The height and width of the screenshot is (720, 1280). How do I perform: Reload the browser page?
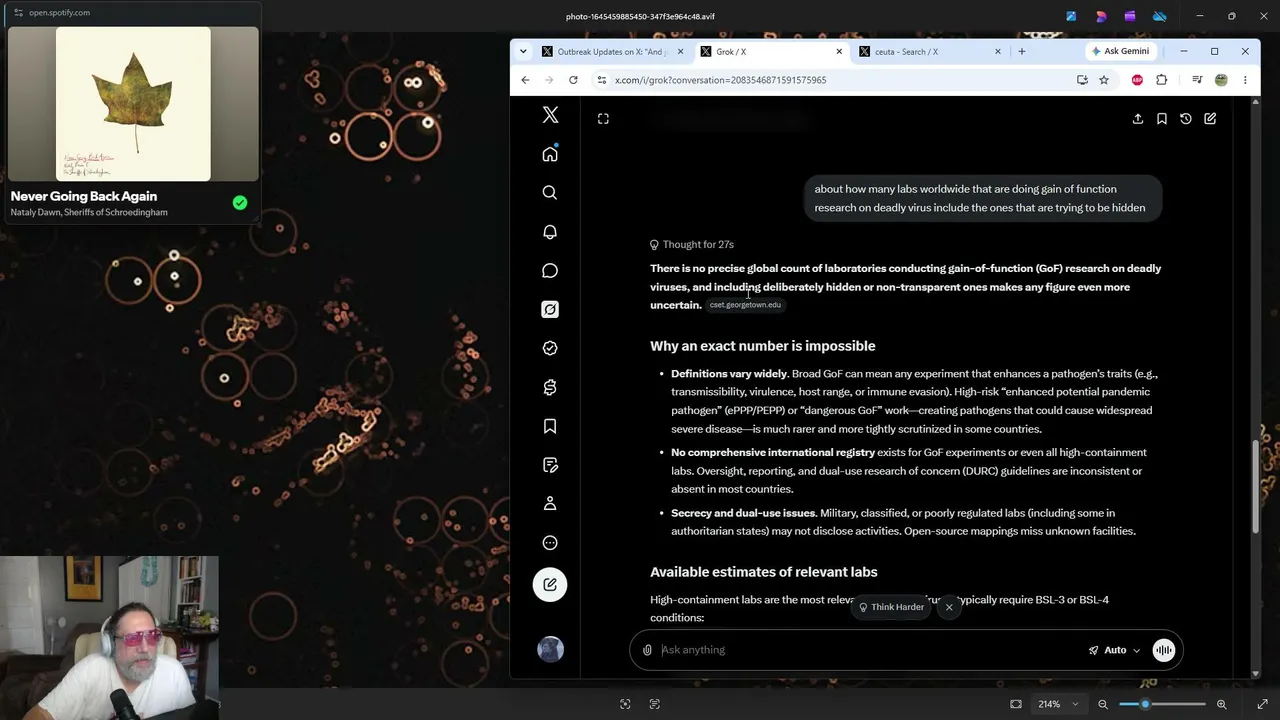573,80
